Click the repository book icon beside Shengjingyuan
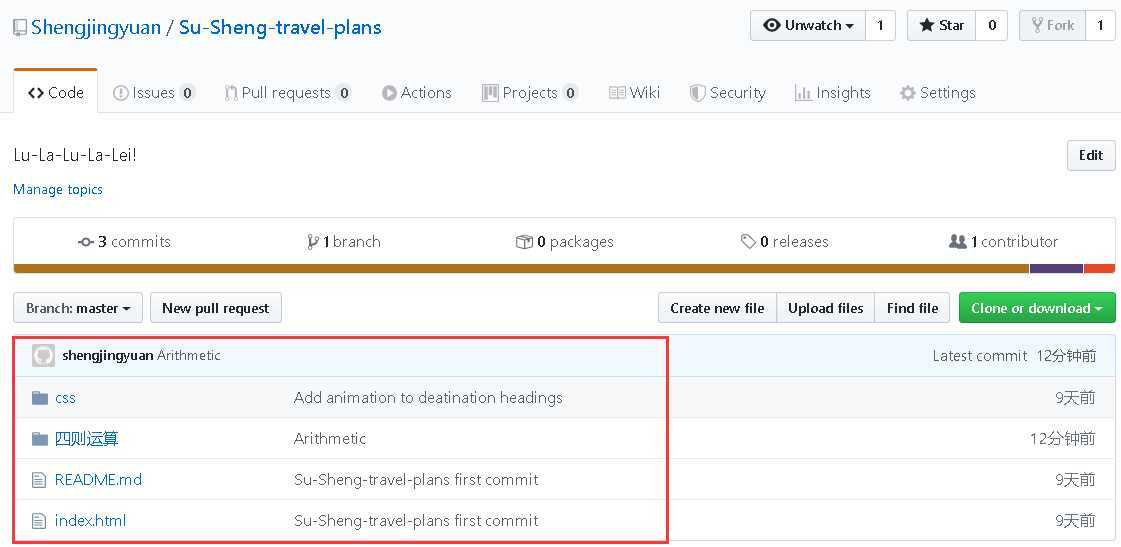 (x=20, y=28)
